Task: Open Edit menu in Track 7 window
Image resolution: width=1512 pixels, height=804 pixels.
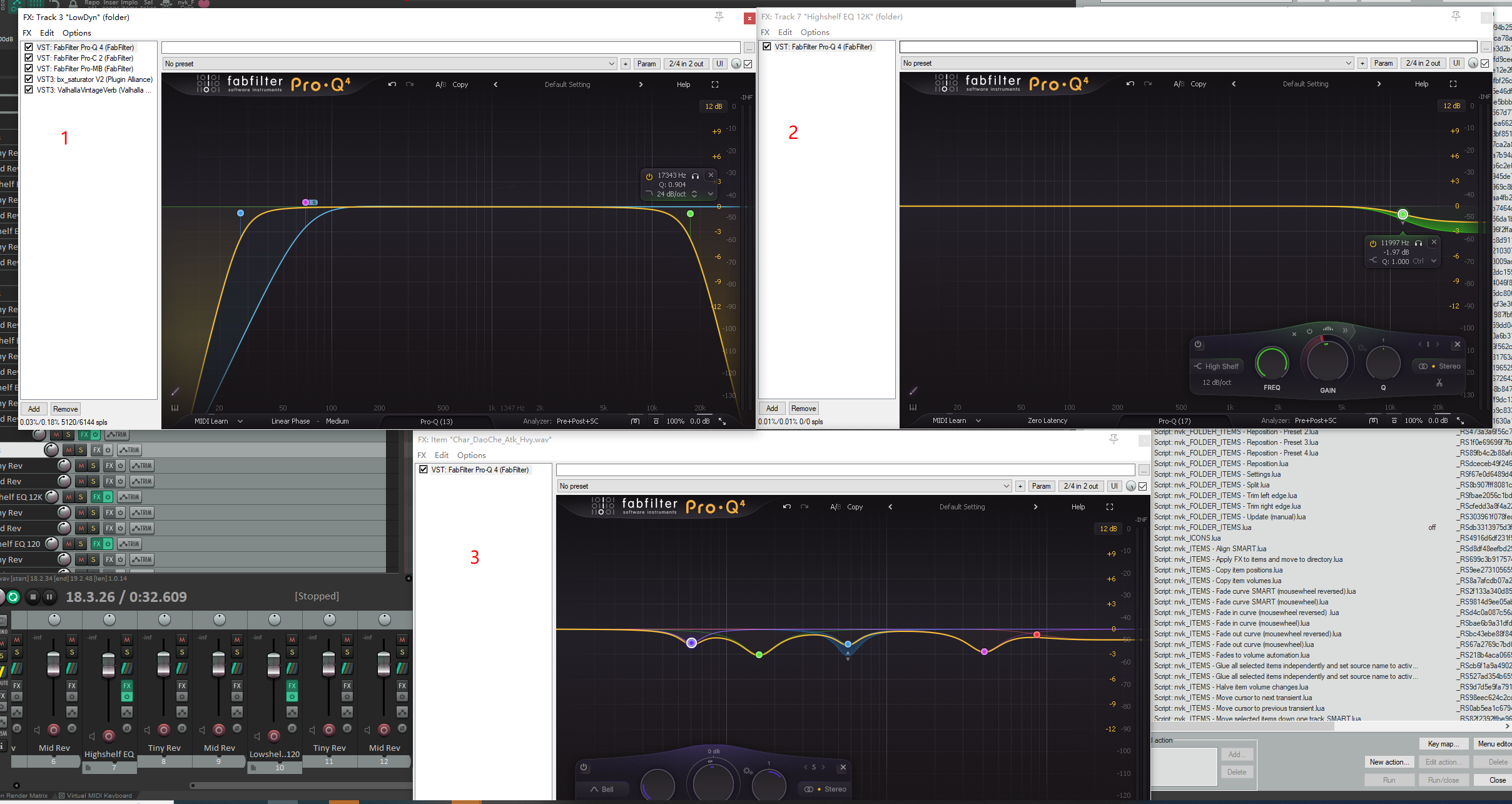Action: [x=785, y=33]
